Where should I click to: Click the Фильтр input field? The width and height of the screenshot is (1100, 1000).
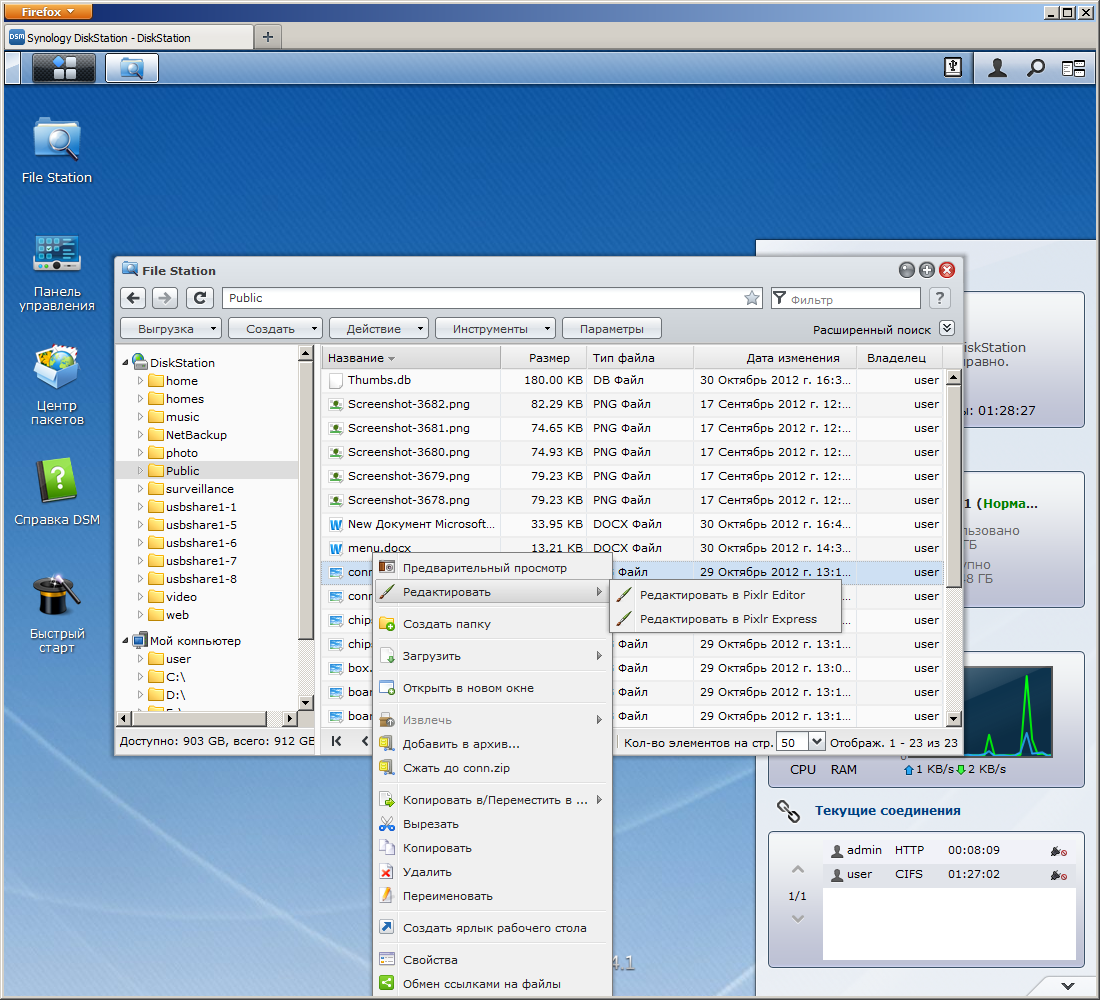point(852,299)
